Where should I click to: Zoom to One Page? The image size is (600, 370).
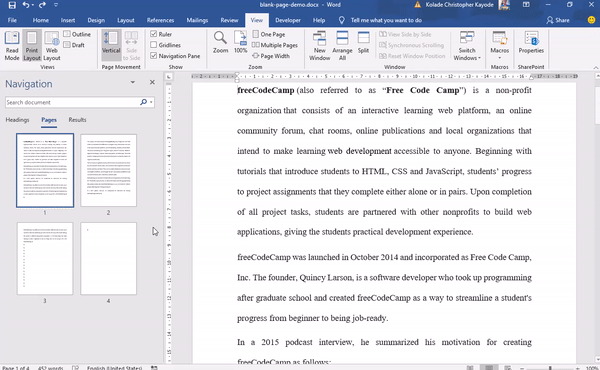(269, 34)
